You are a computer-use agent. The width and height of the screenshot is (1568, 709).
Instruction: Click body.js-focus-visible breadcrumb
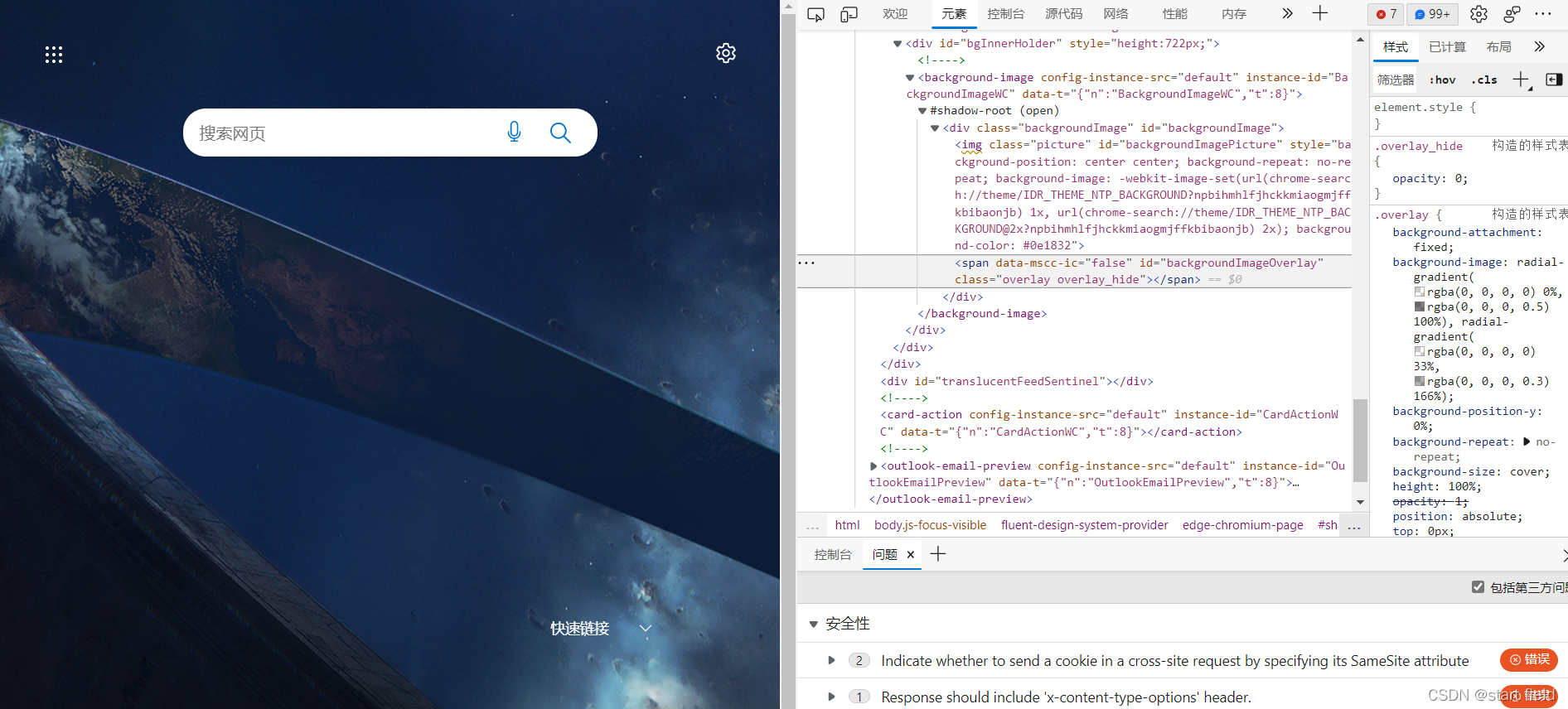tap(930, 525)
